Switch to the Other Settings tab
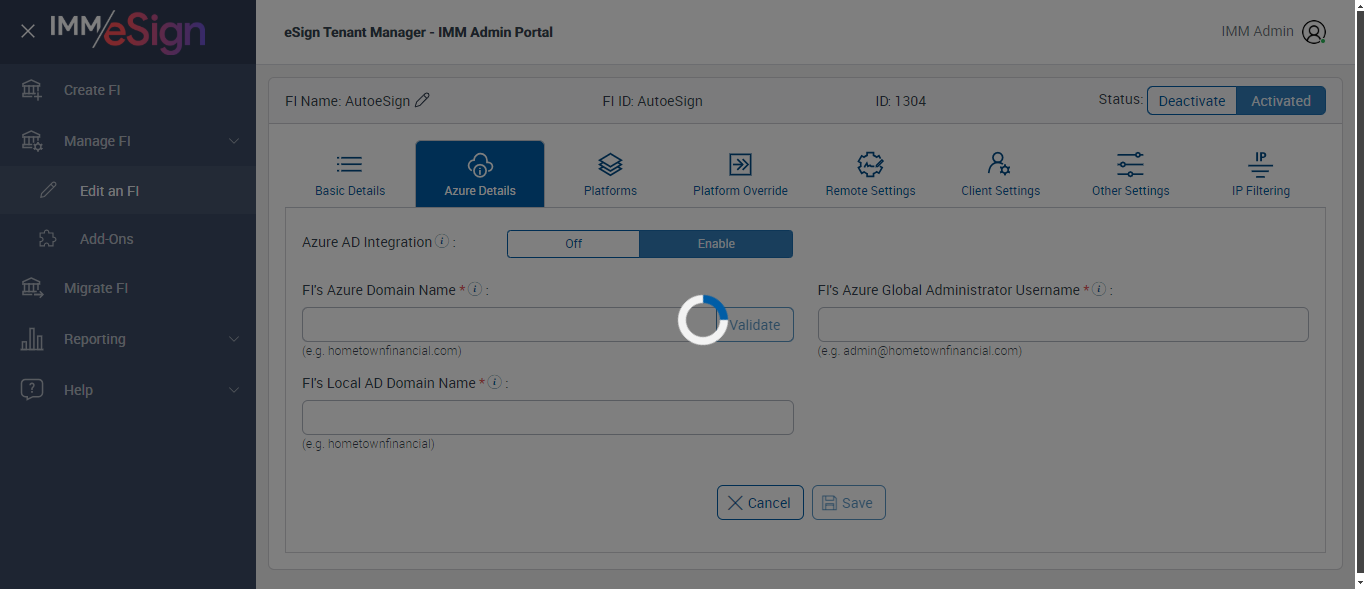 point(1130,174)
